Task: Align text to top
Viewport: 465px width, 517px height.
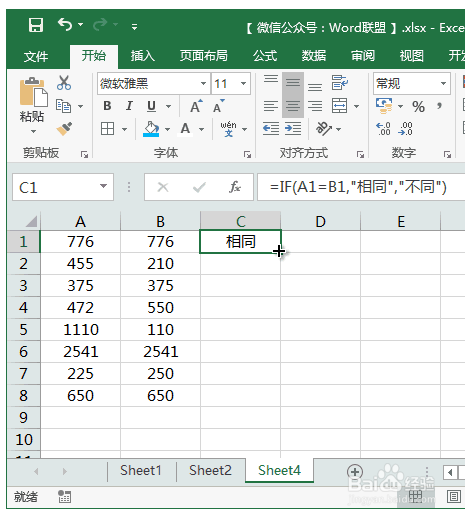Action: point(271,80)
